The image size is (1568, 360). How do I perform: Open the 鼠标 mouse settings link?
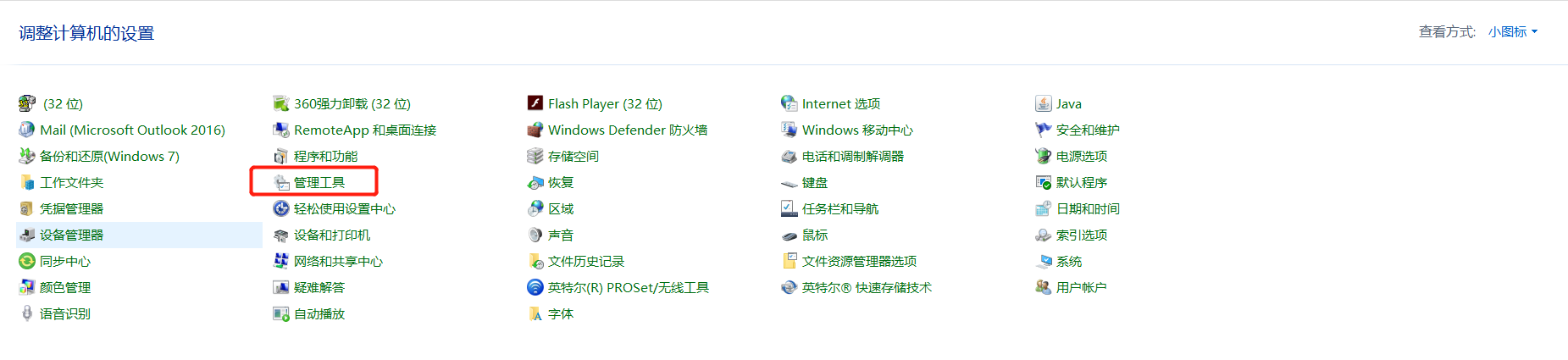(815, 235)
